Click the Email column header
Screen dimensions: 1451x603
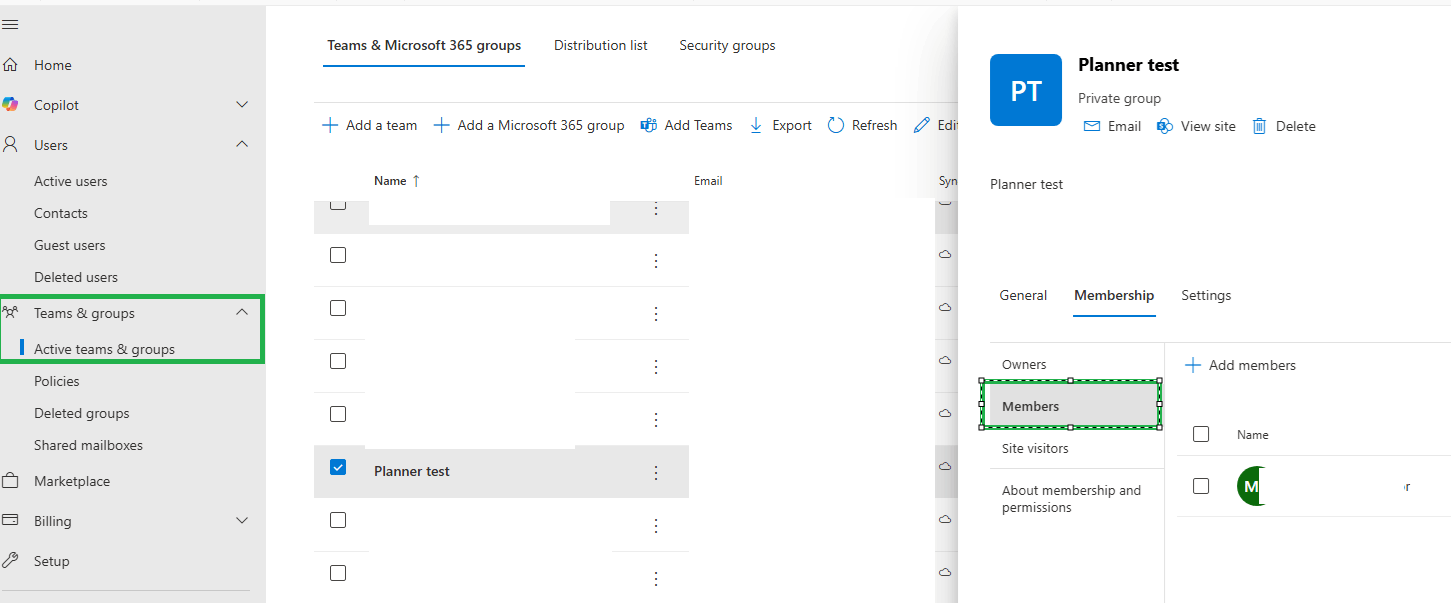point(708,181)
